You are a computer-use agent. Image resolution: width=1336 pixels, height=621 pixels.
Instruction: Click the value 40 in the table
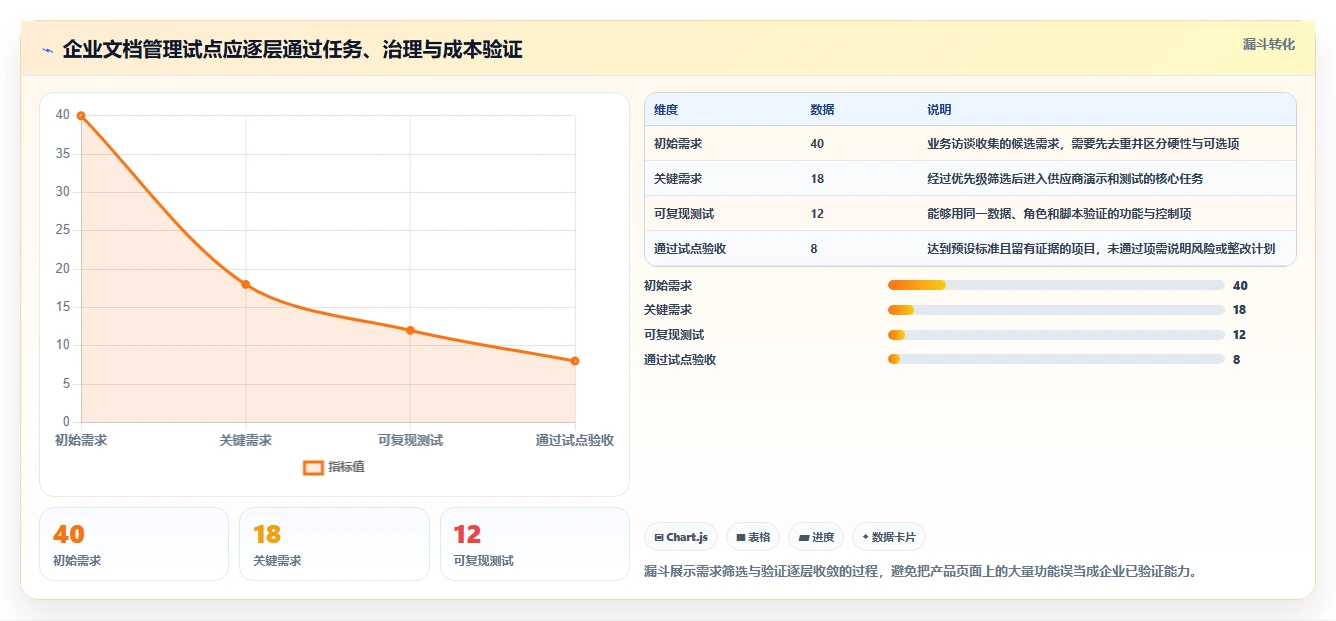tap(817, 144)
